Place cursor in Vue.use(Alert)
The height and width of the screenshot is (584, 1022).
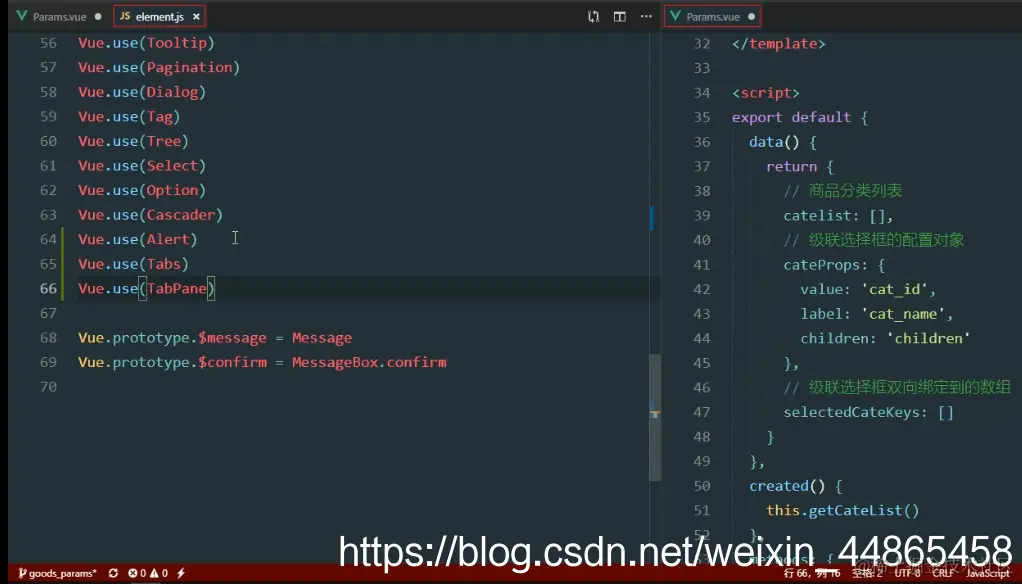click(138, 239)
